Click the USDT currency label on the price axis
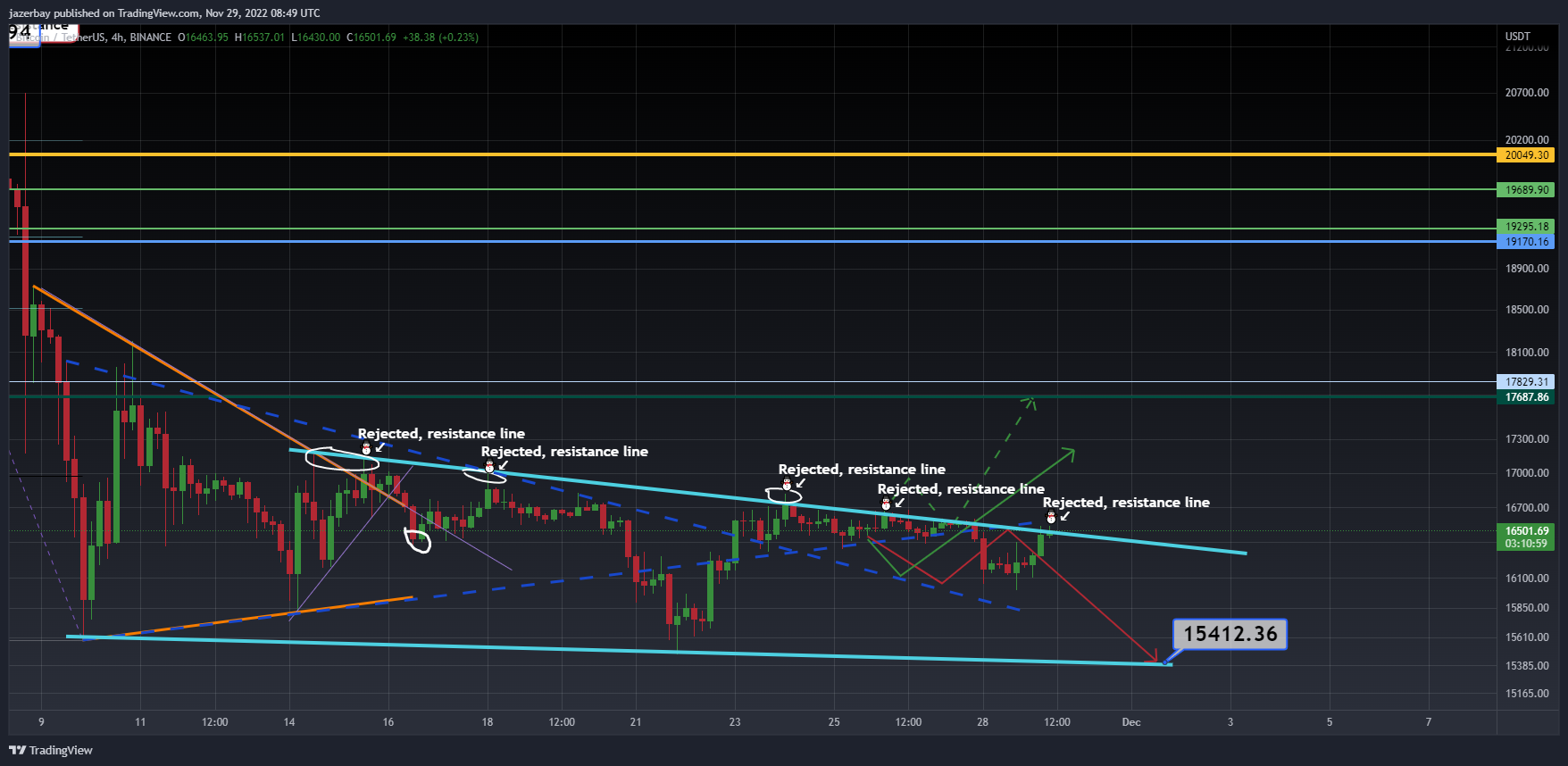Image resolution: width=1568 pixels, height=766 pixels. pyautogui.click(x=1517, y=37)
